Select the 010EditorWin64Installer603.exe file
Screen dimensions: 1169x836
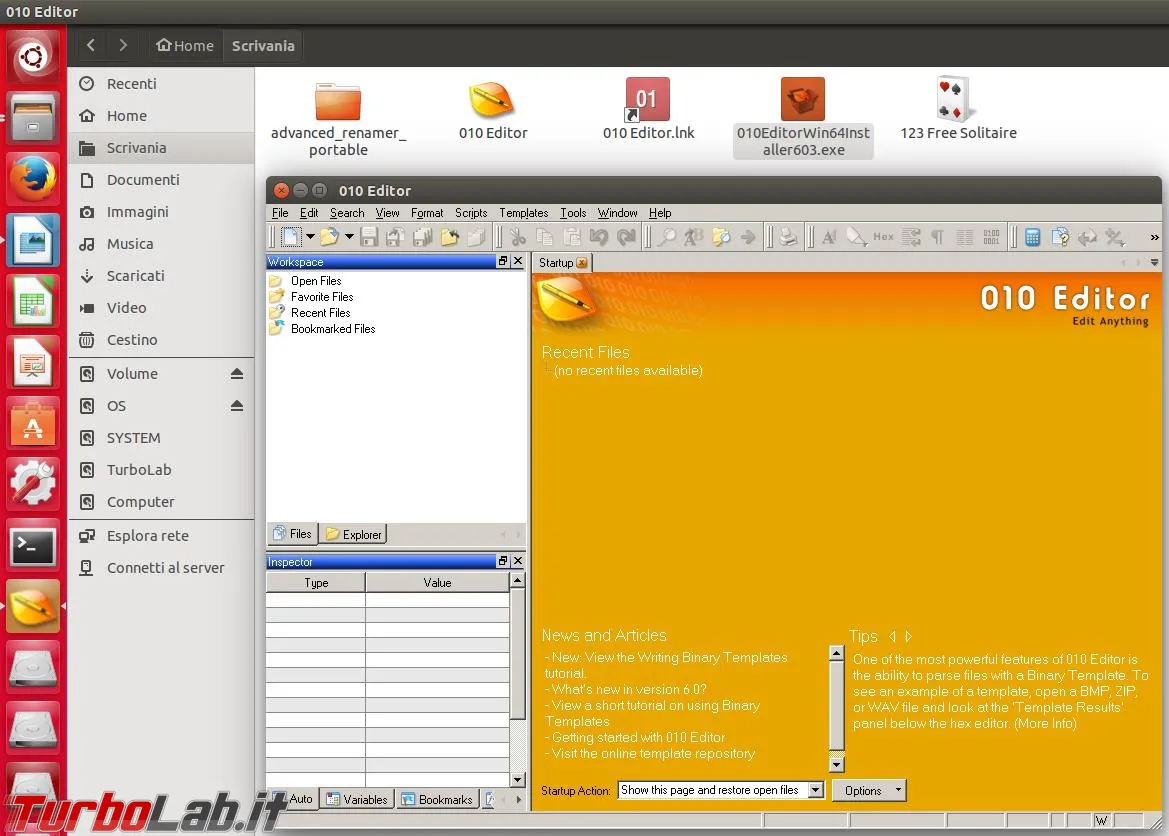point(803,118)
